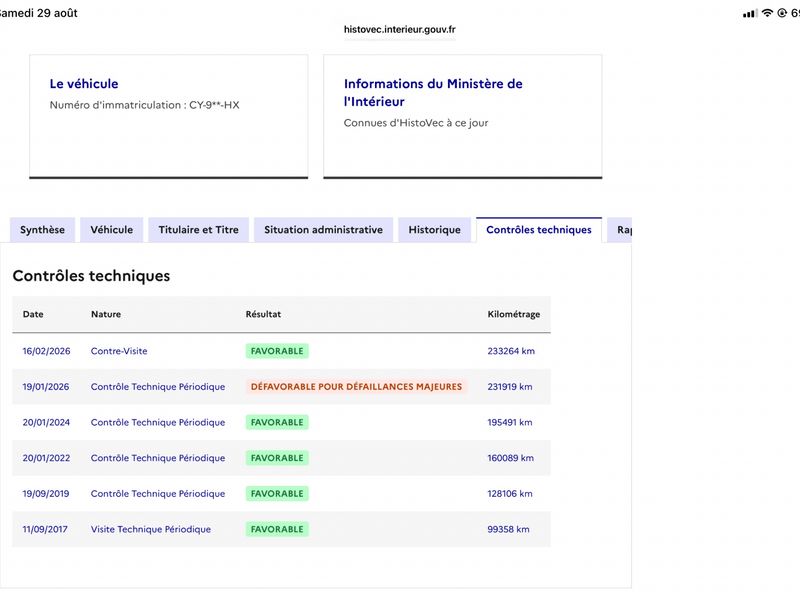Select the Situation administrative tab
Viewport: 800px width, 600px height.
click(x=323, y=230)
